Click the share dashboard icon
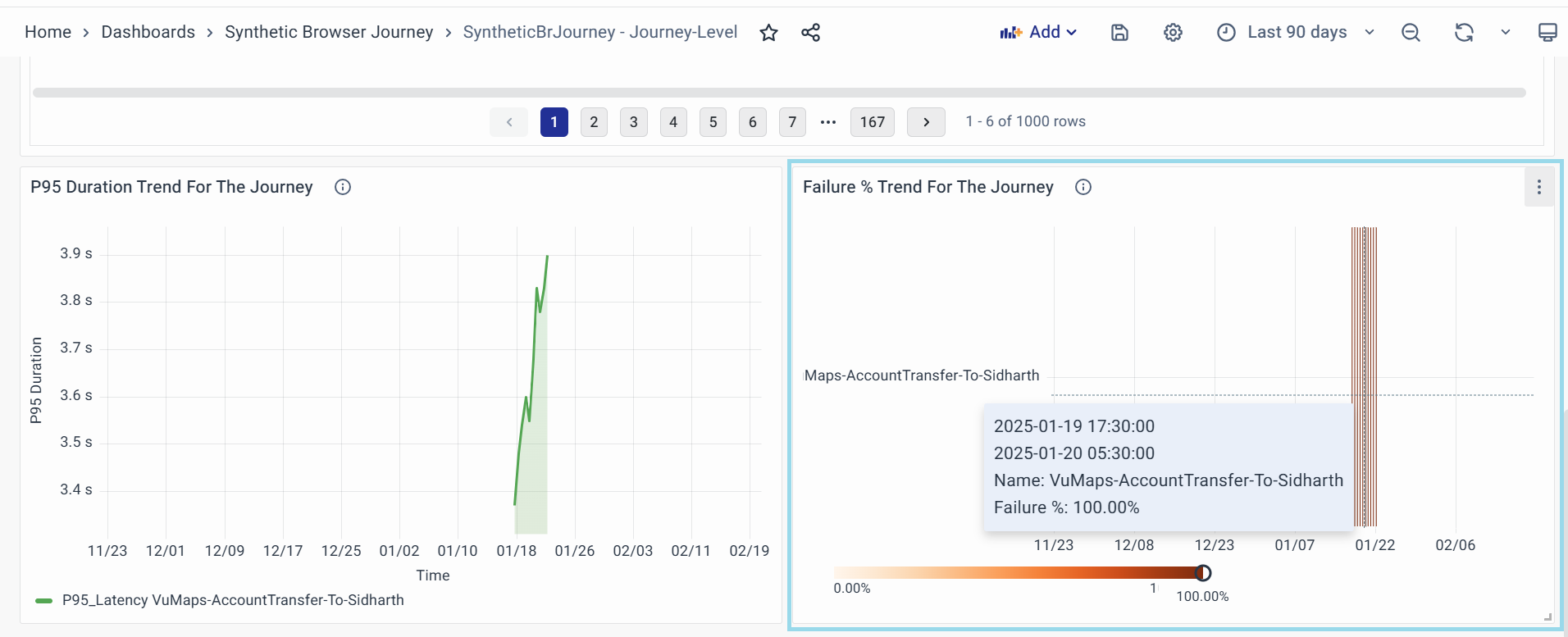The width and height of the screenshot is (1568, 637). click(810, 33)
